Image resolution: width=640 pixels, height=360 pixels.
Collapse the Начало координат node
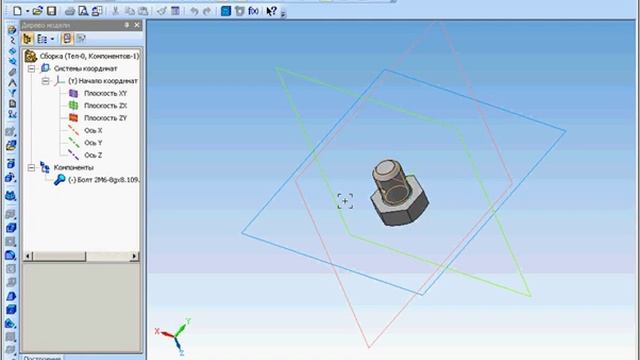45,81
